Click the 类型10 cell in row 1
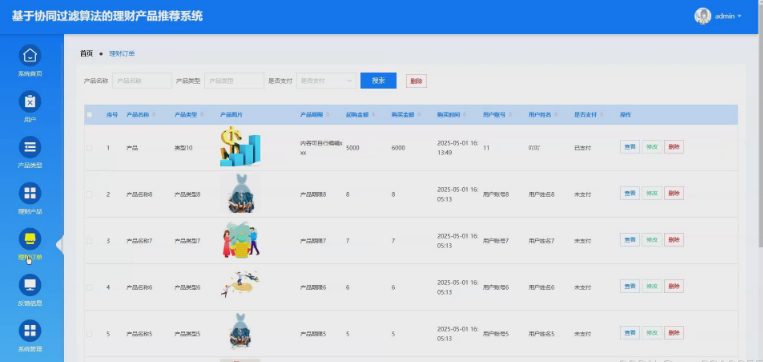 coord(183,147)
